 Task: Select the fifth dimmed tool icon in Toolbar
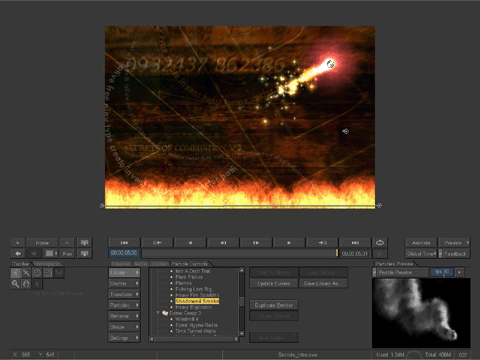[59, 273]
